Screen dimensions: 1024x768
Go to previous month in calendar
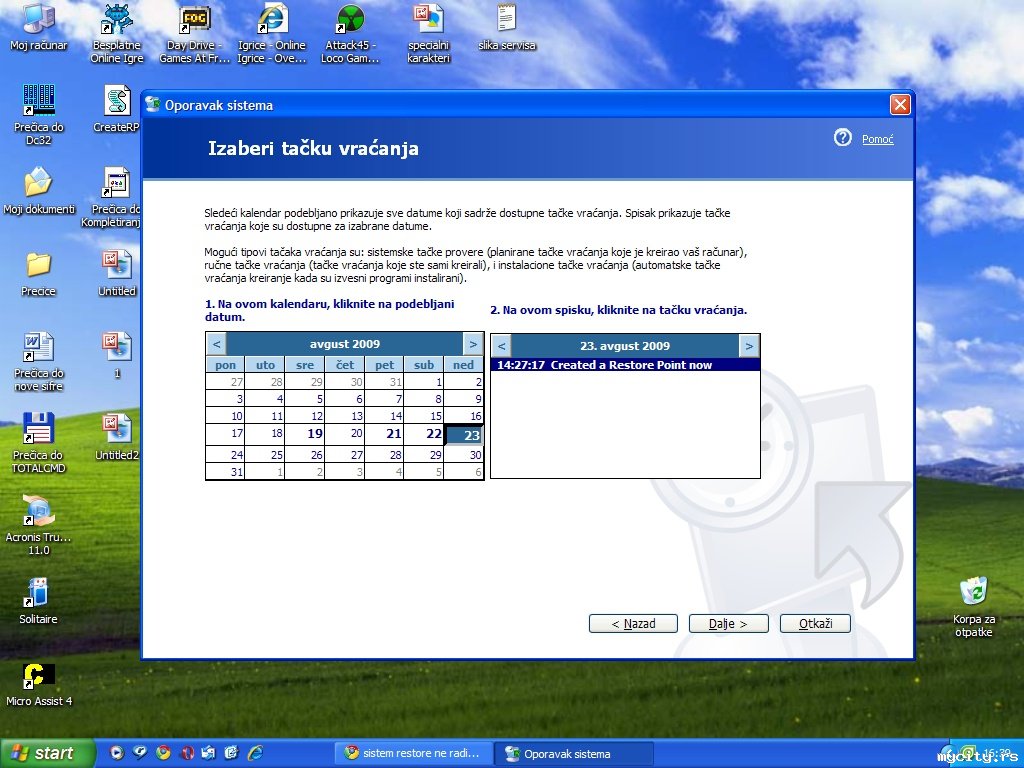217,344
